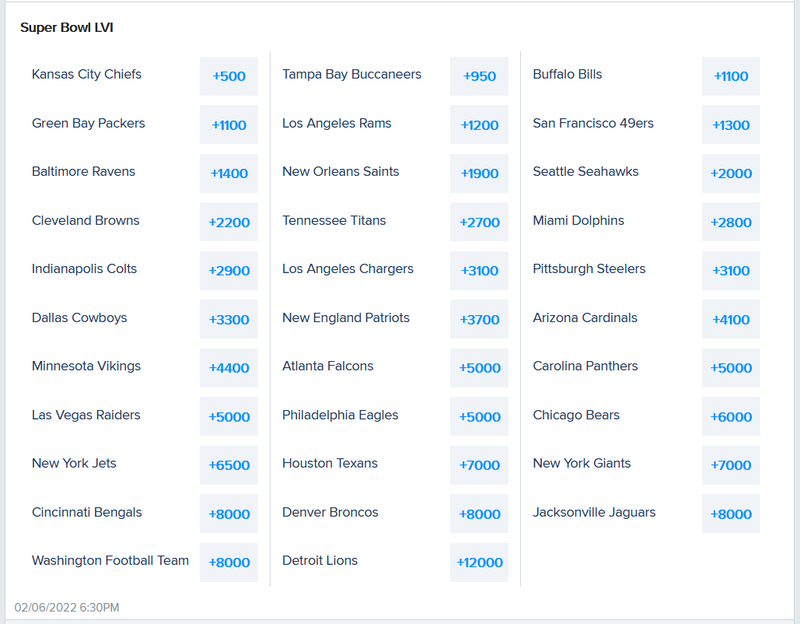Pick Chicago Bears +6000 odds
This screenshot has width=800, height=624.
pyautogui.click(x=731, y=416)
